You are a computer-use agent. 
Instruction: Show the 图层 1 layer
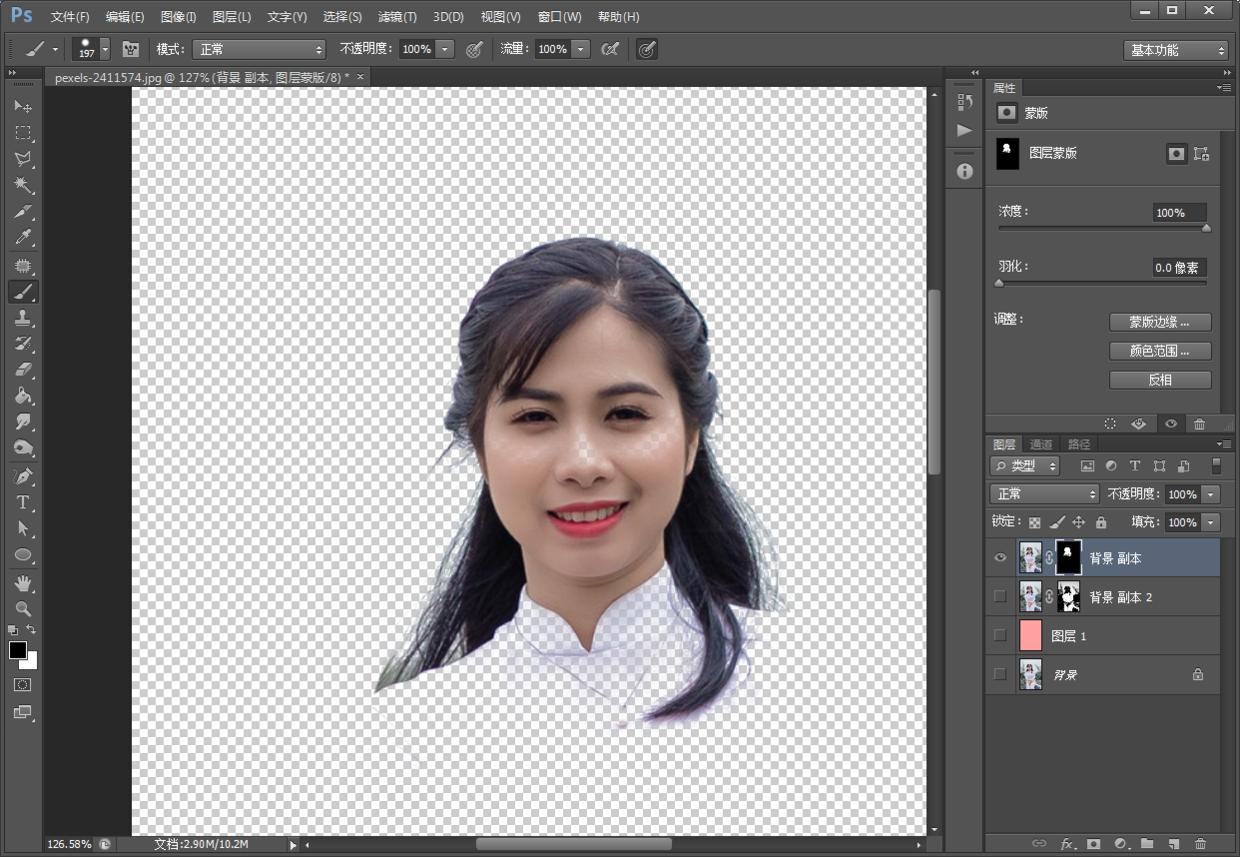[1000, 636]
